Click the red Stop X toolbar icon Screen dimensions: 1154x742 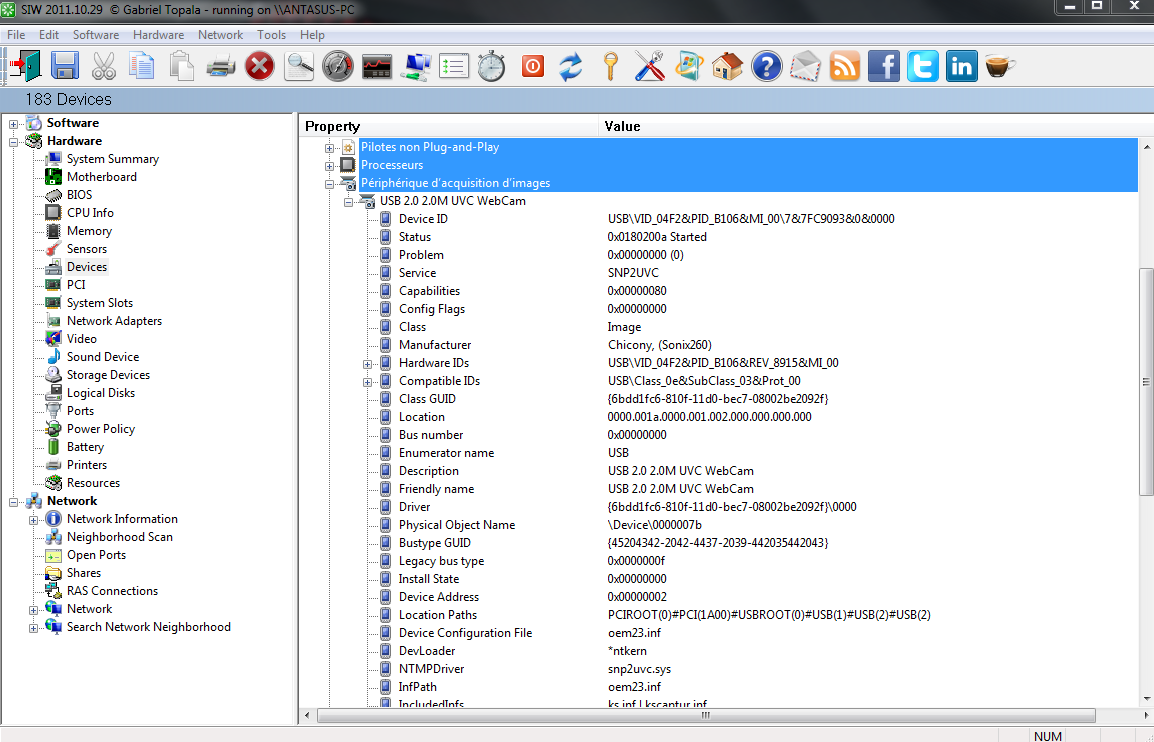260,67
